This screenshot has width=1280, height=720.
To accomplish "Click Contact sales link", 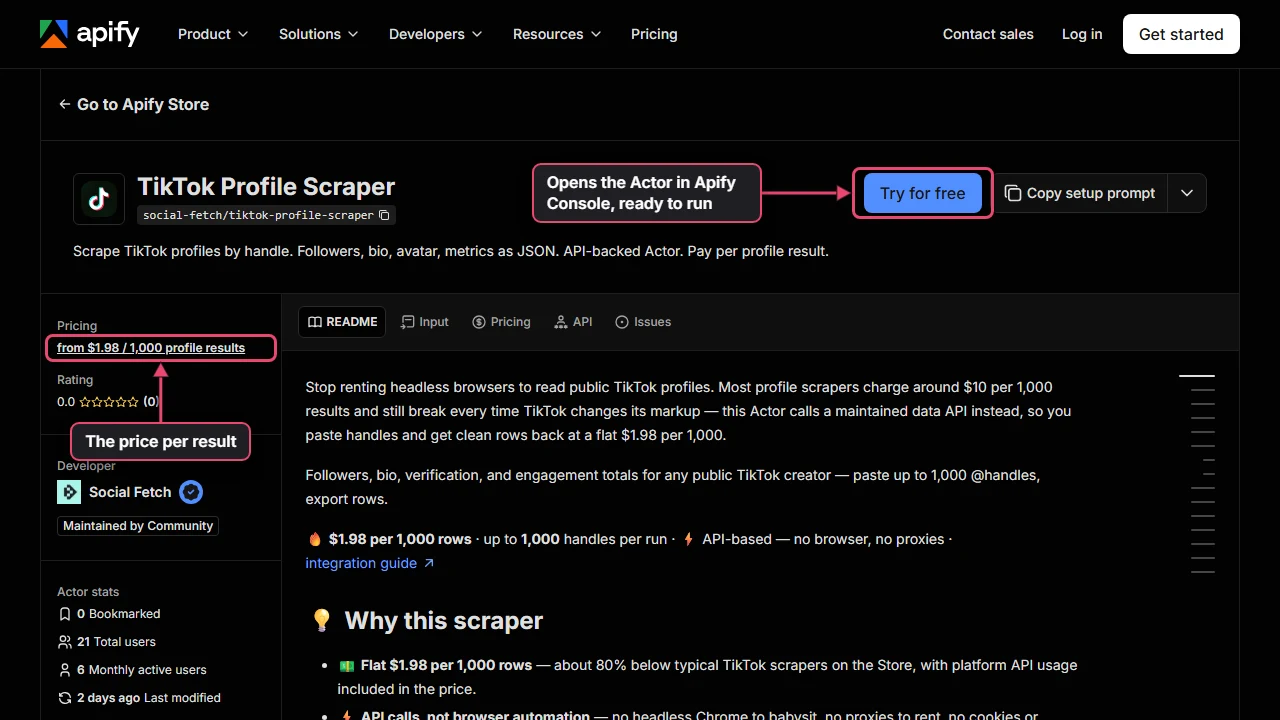I will (x=988, y=34).
